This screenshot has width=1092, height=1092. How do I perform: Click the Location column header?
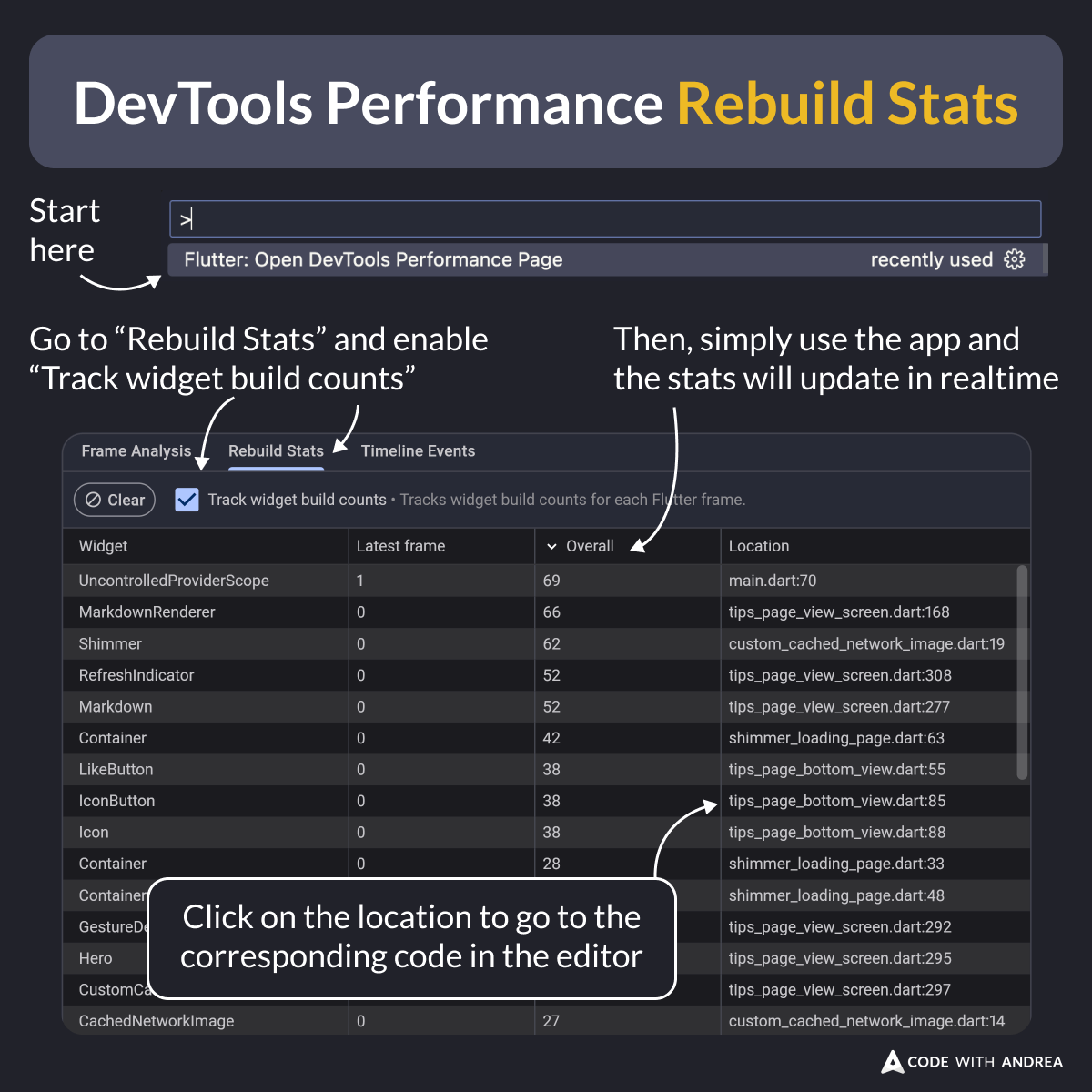click(x=759, y=546)
